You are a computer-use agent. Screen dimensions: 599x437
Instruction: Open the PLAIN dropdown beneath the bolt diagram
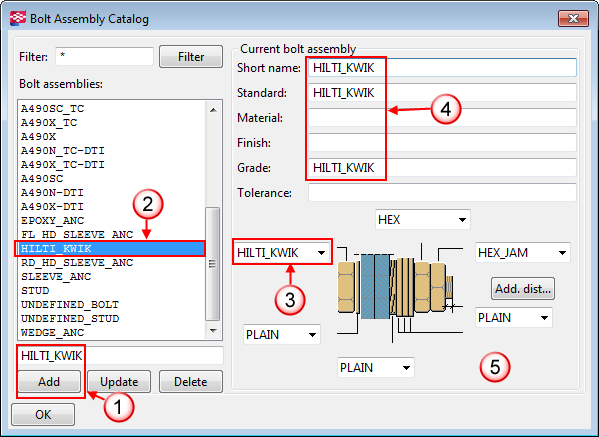376,367
